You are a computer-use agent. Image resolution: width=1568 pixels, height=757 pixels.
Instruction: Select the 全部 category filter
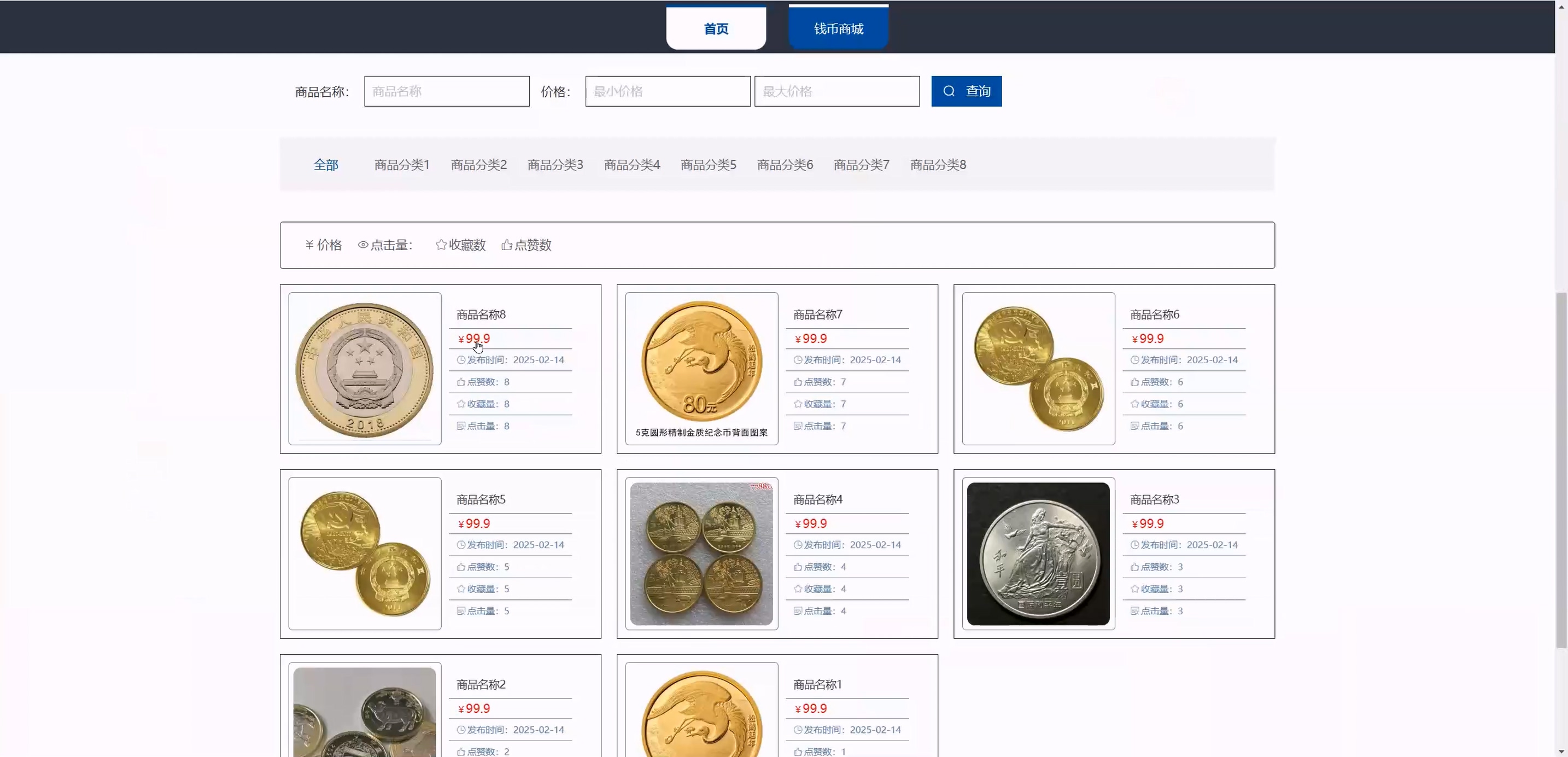tap(326, 165)
